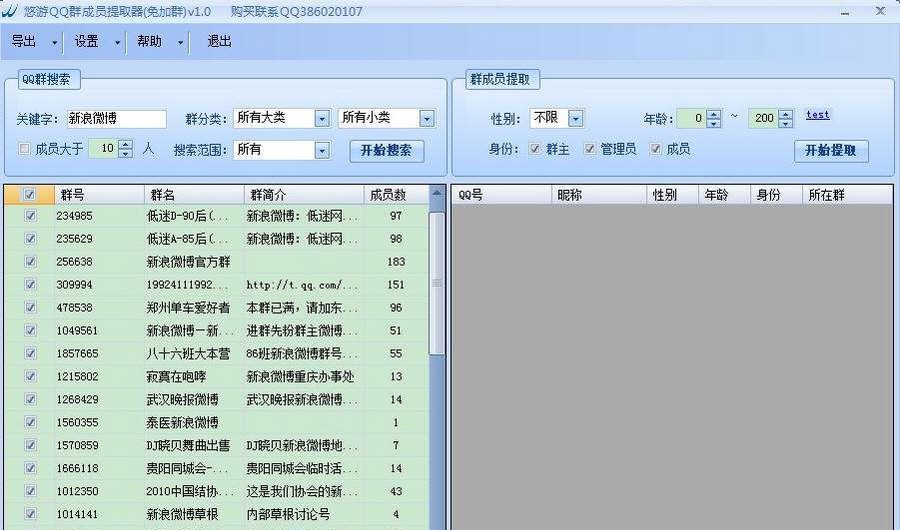Select group name DJ晓贝舞曲出售
Image resolution: width=900 pixels, height=530 pixels.
188,446
